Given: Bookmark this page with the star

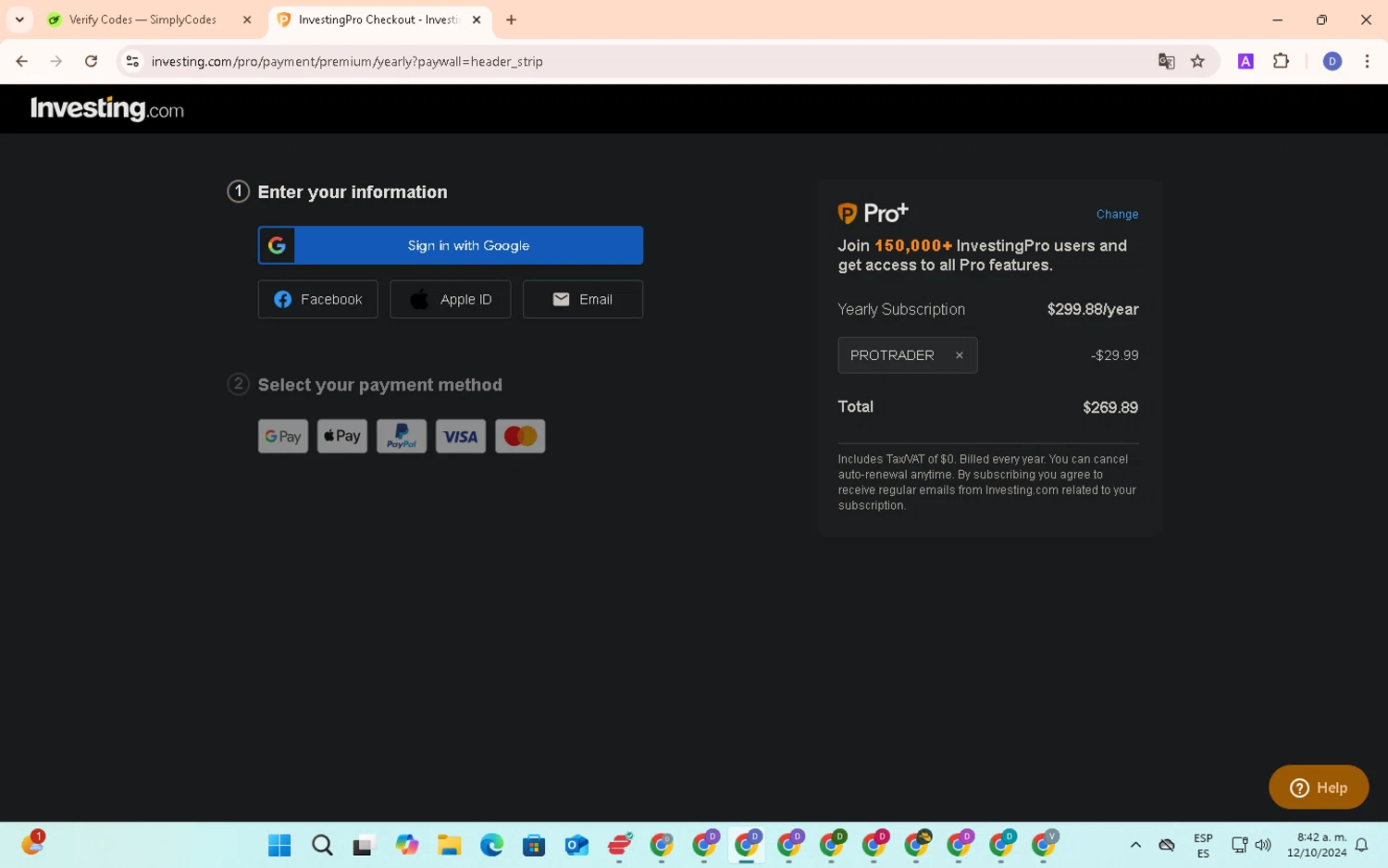Looking at the screenshot, I should tap(1198, 61).
